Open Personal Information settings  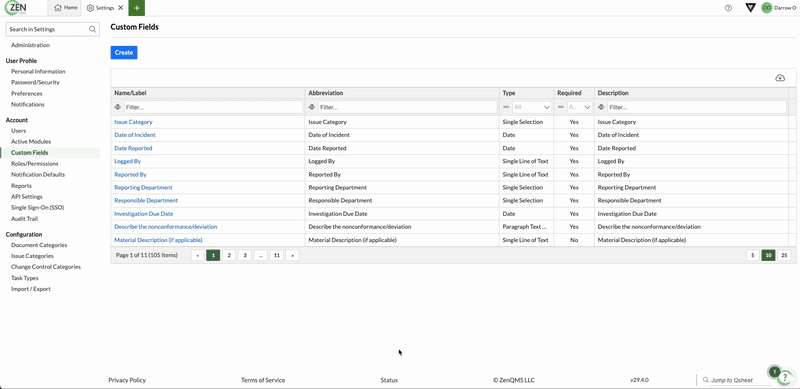pos(38,71)
